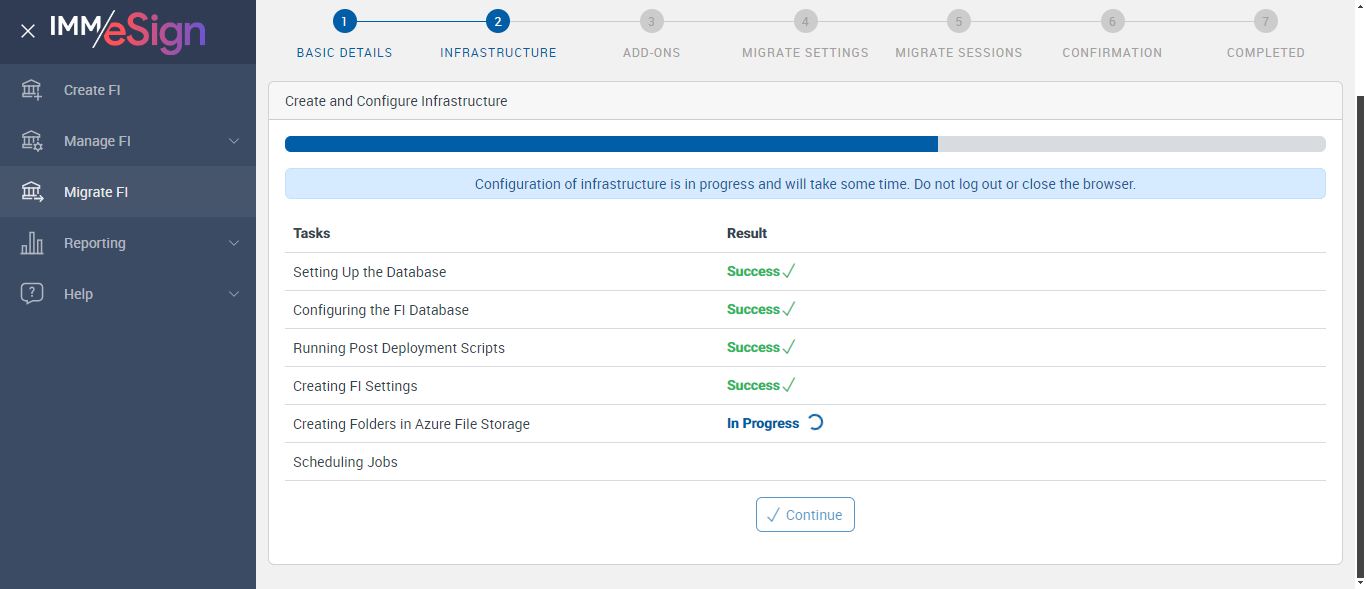Expand the Help submenu chevron
1366x589 pixels.
[x=234, y=294]
